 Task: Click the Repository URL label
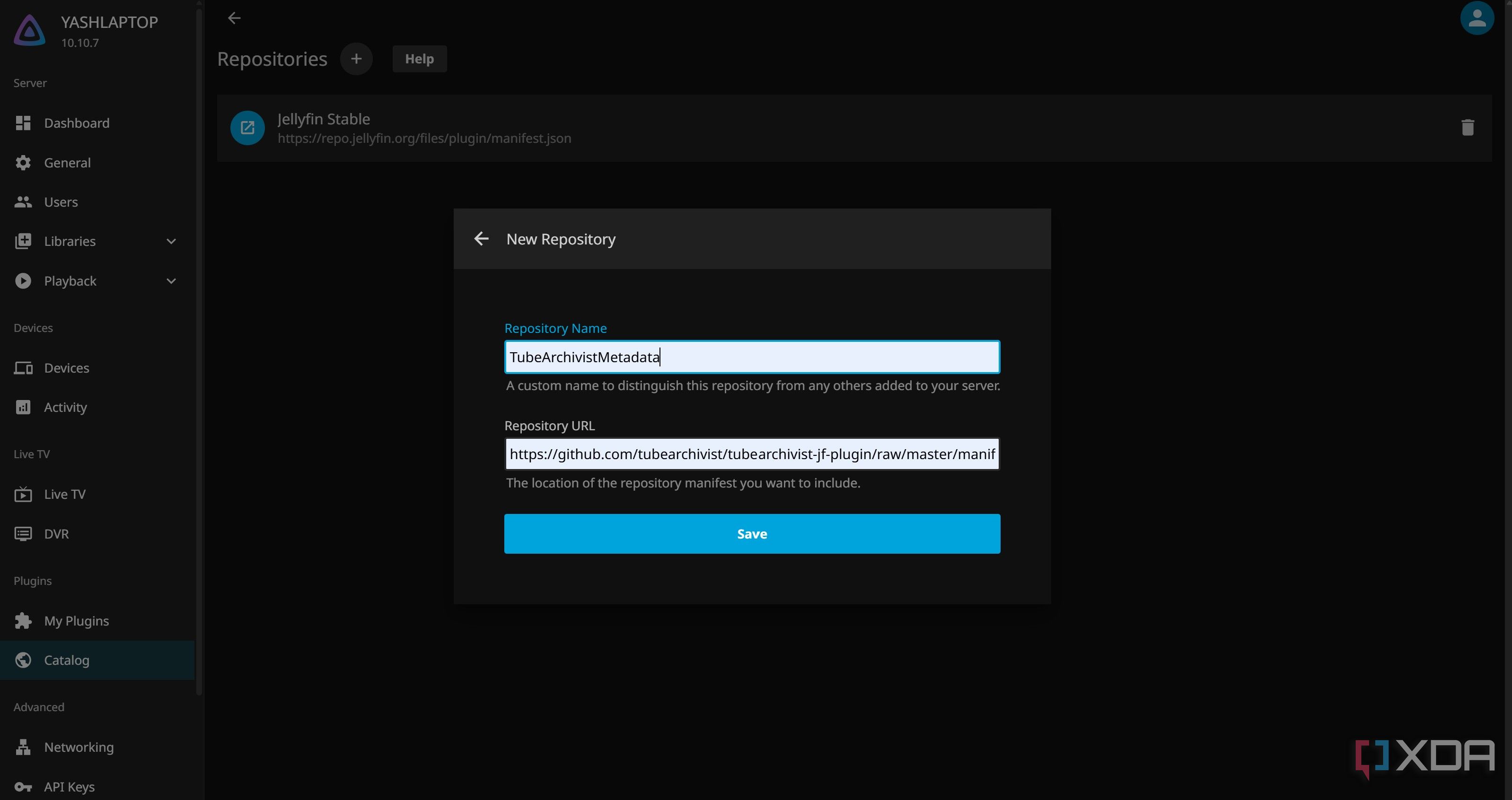[549, 426]
